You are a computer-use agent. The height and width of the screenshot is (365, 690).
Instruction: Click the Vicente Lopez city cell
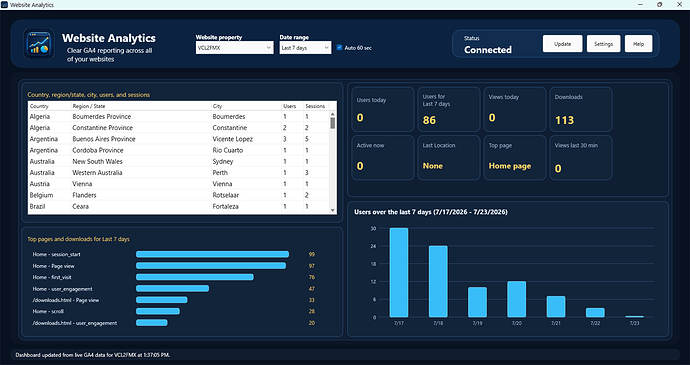click(x=246, y=139)
